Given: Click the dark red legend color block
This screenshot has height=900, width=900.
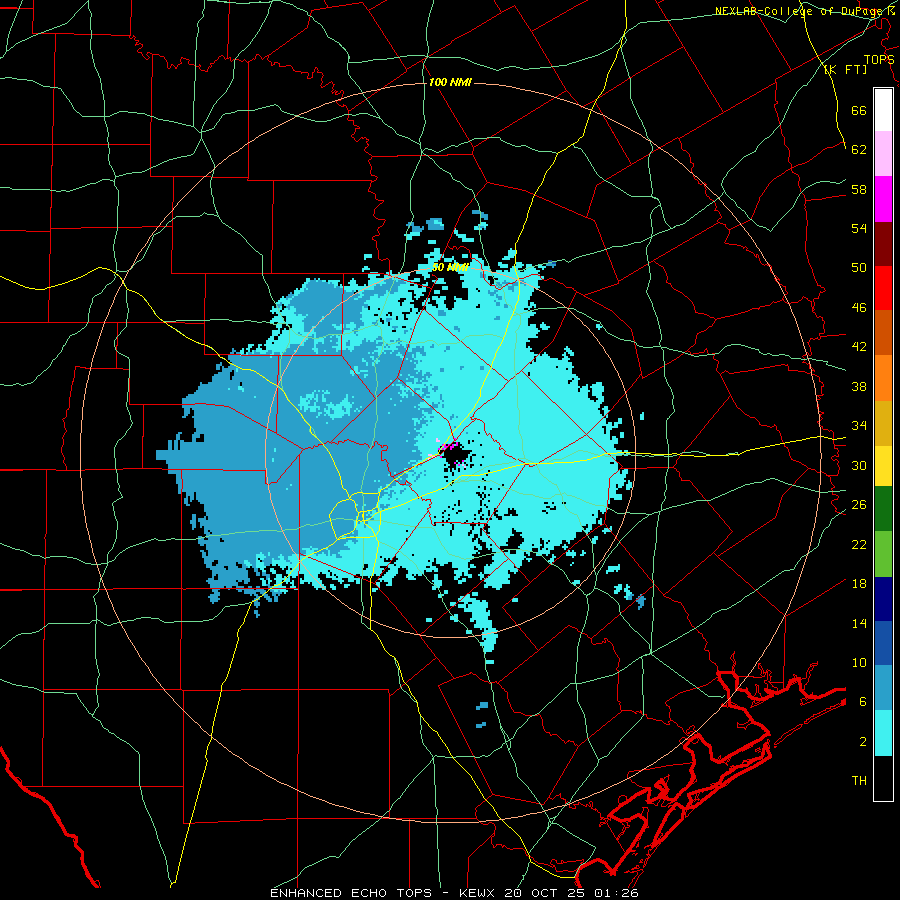Looking at the screenshot, I should pyautogui.click(x=883, y=243).
